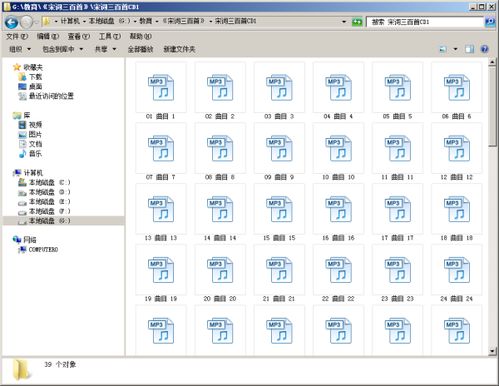Go back with the Back arrow button

pos(12,22)
